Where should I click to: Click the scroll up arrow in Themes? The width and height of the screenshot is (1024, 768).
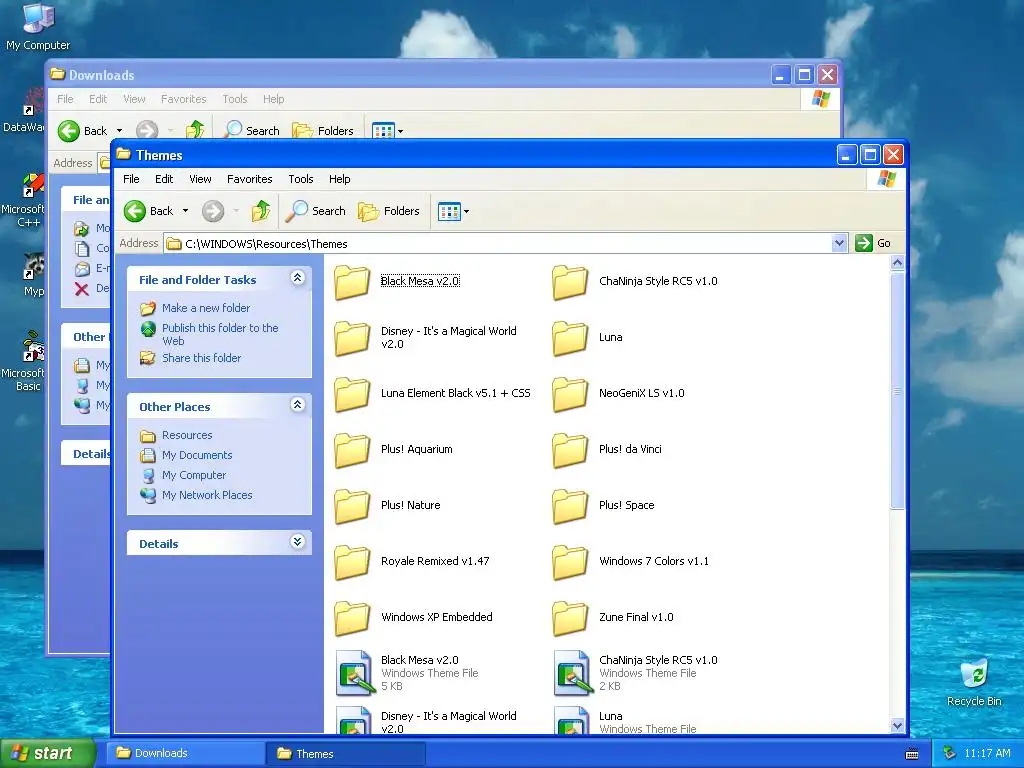pyautogui.click(x=897, y=263)
